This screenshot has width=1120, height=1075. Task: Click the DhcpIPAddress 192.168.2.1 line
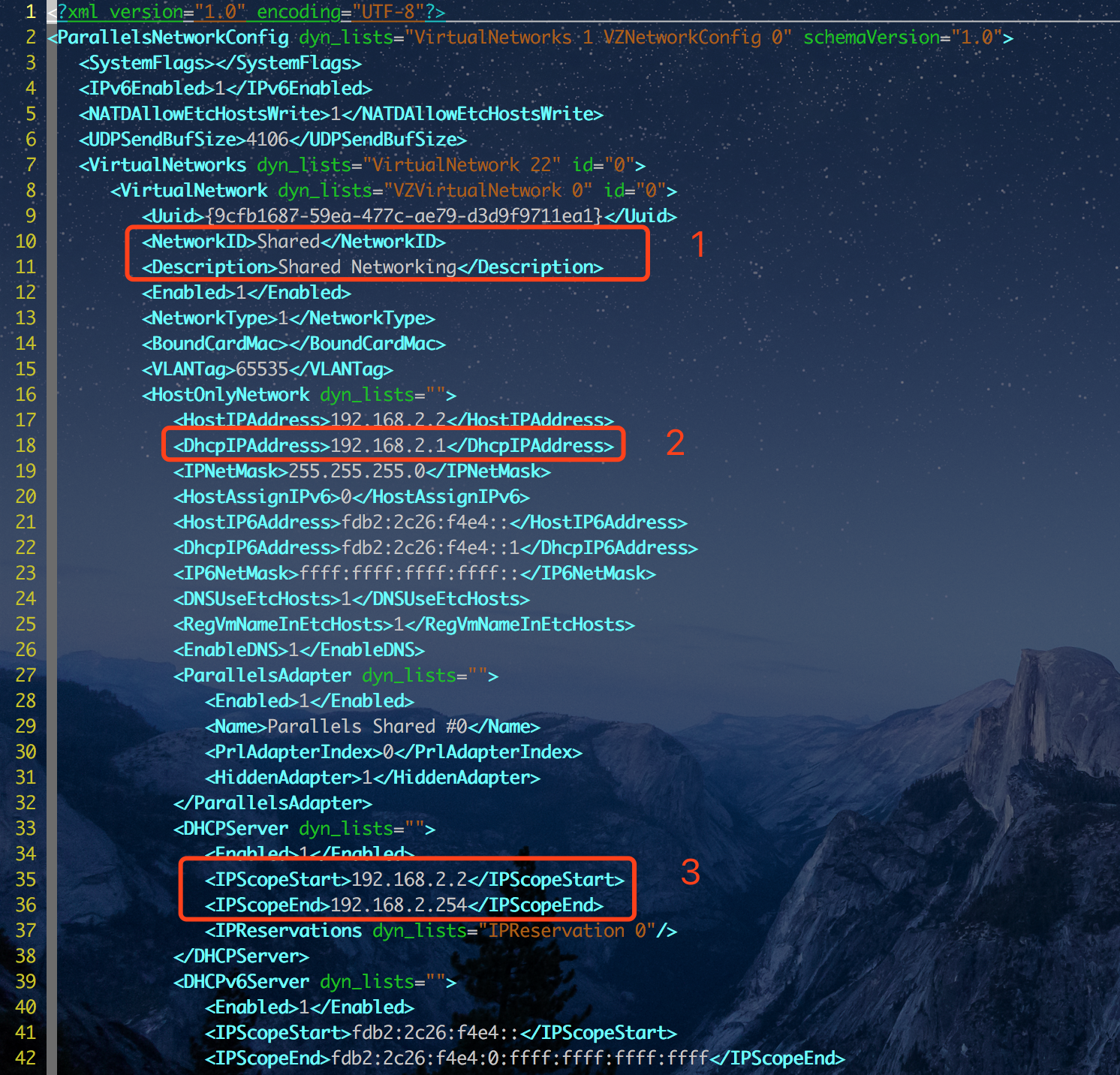pyautogui.click(x=394, y=446)
